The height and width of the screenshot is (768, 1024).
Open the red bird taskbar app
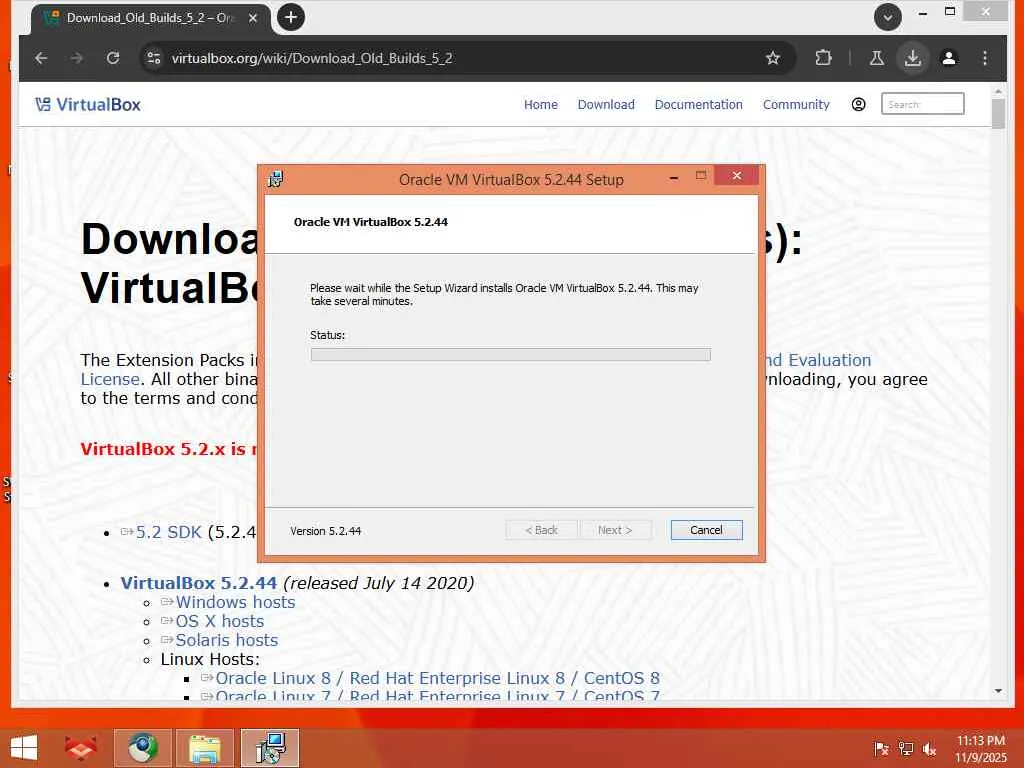pos(81,748)
